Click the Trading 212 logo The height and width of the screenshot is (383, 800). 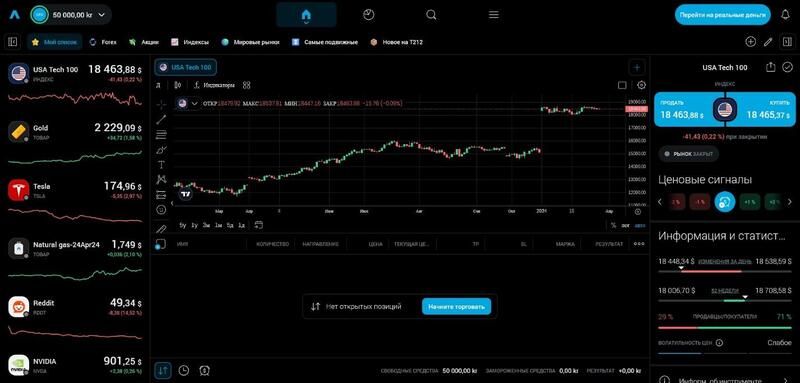tap(14, 15)
